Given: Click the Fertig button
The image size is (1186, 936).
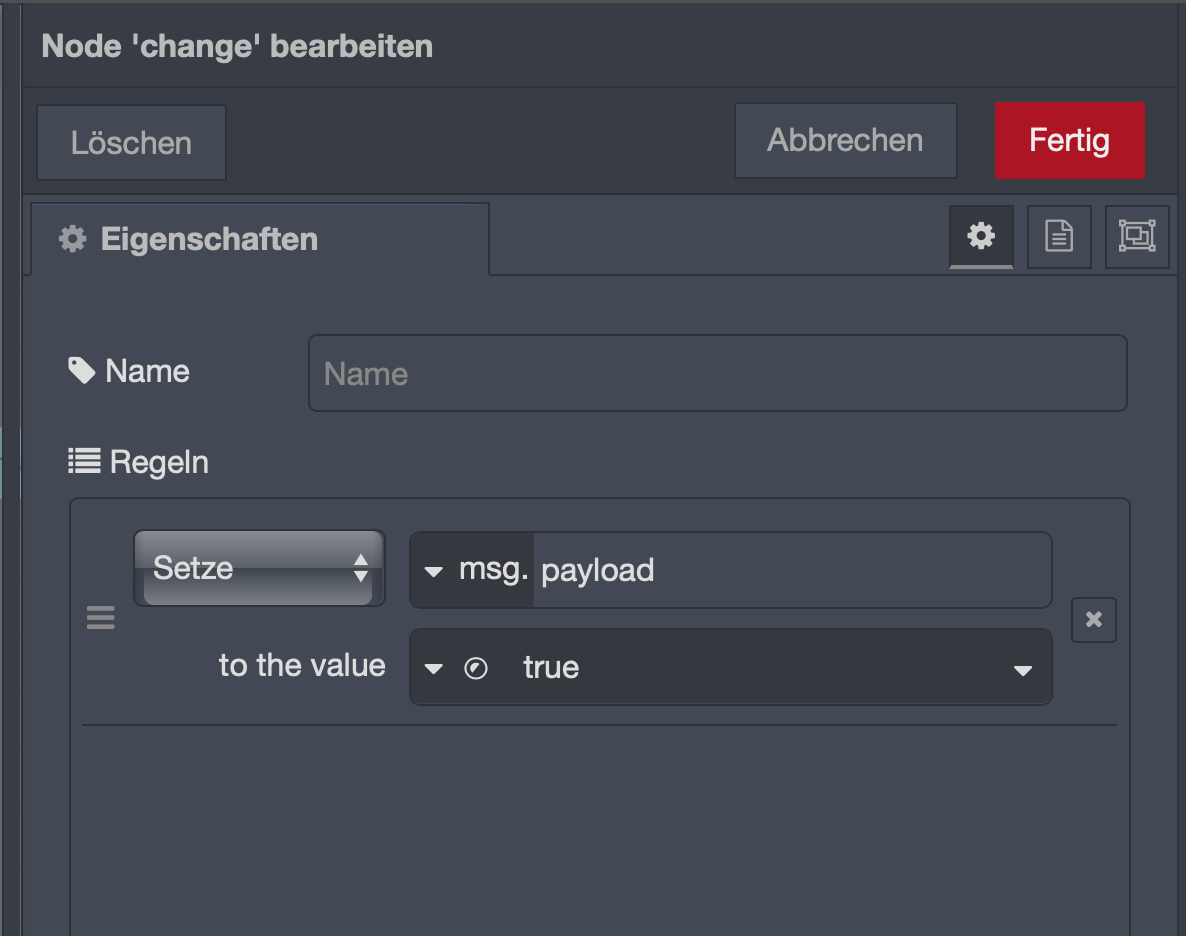Looking at the screenshot, I should tap(1070, 141).
